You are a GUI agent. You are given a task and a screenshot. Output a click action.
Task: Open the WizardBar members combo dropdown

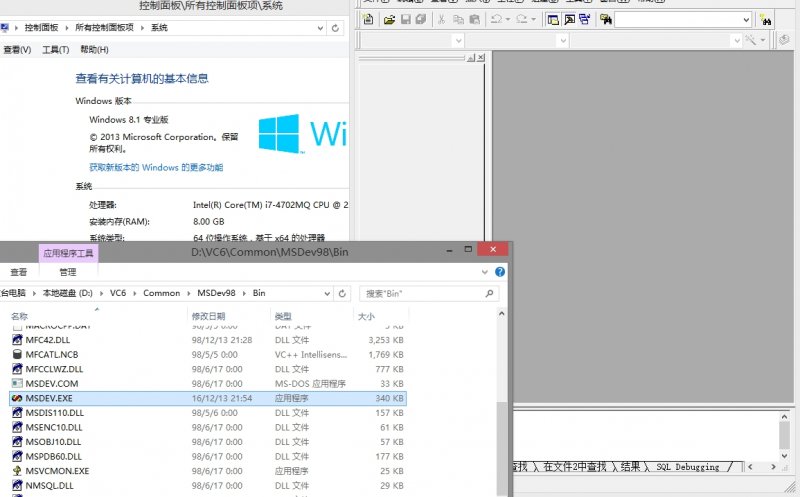pos(736,40)
